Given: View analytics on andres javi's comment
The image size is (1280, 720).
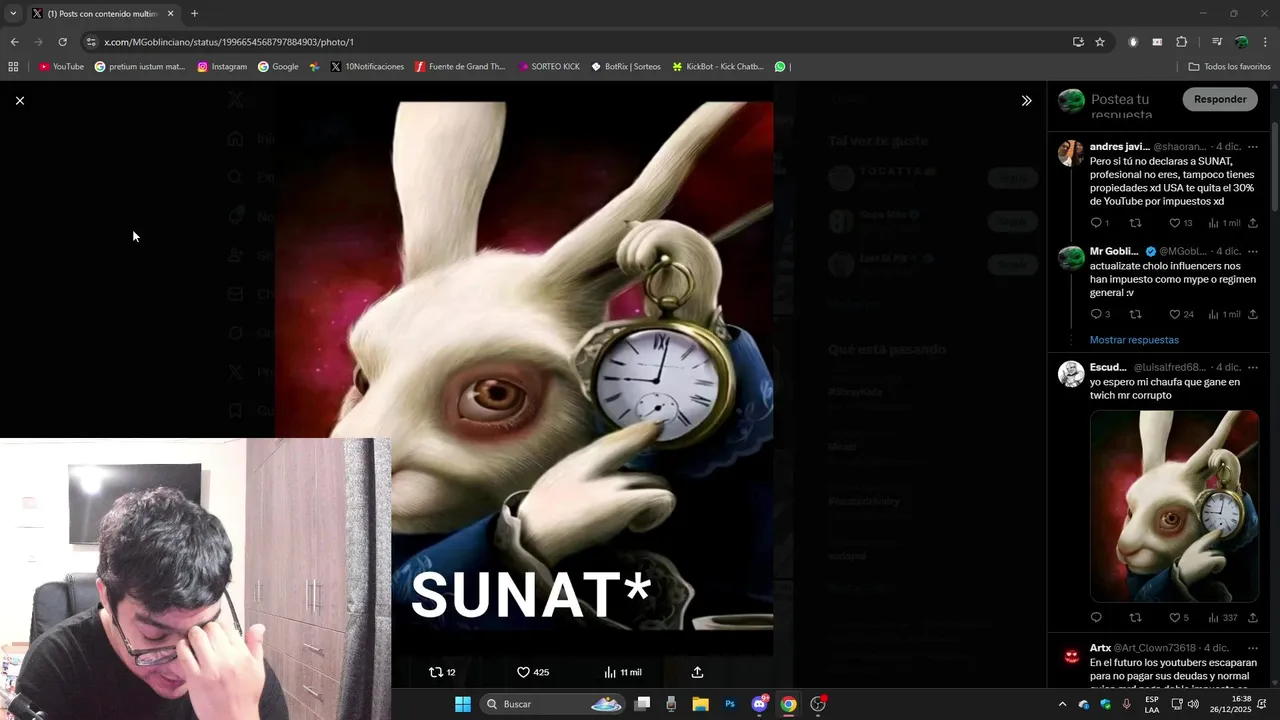Looking at the screenshot, I should 1224,223.
